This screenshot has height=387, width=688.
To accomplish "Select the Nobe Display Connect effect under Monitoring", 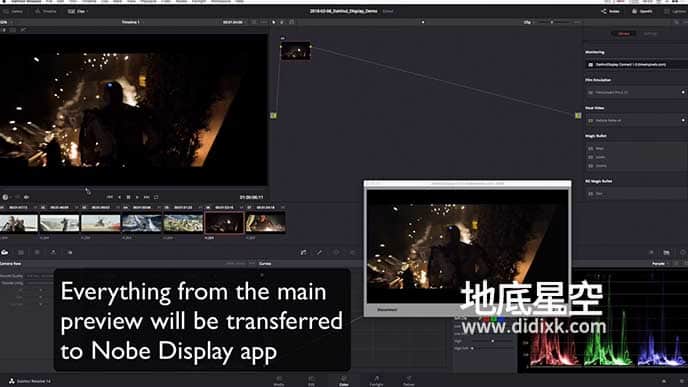I will (637, 64).
